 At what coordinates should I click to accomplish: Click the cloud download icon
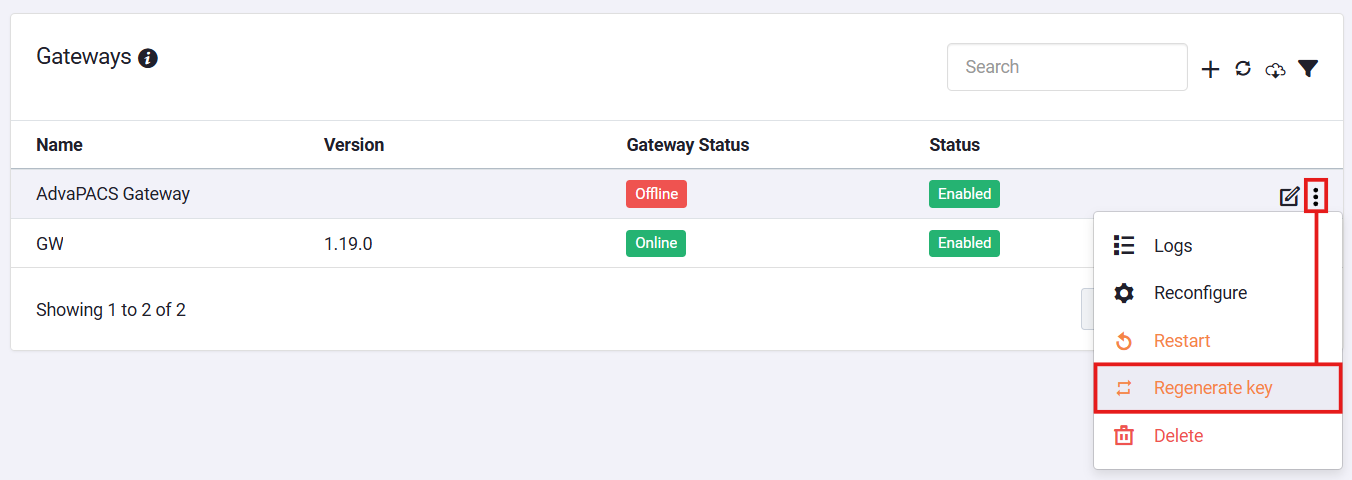point(1275,70)
